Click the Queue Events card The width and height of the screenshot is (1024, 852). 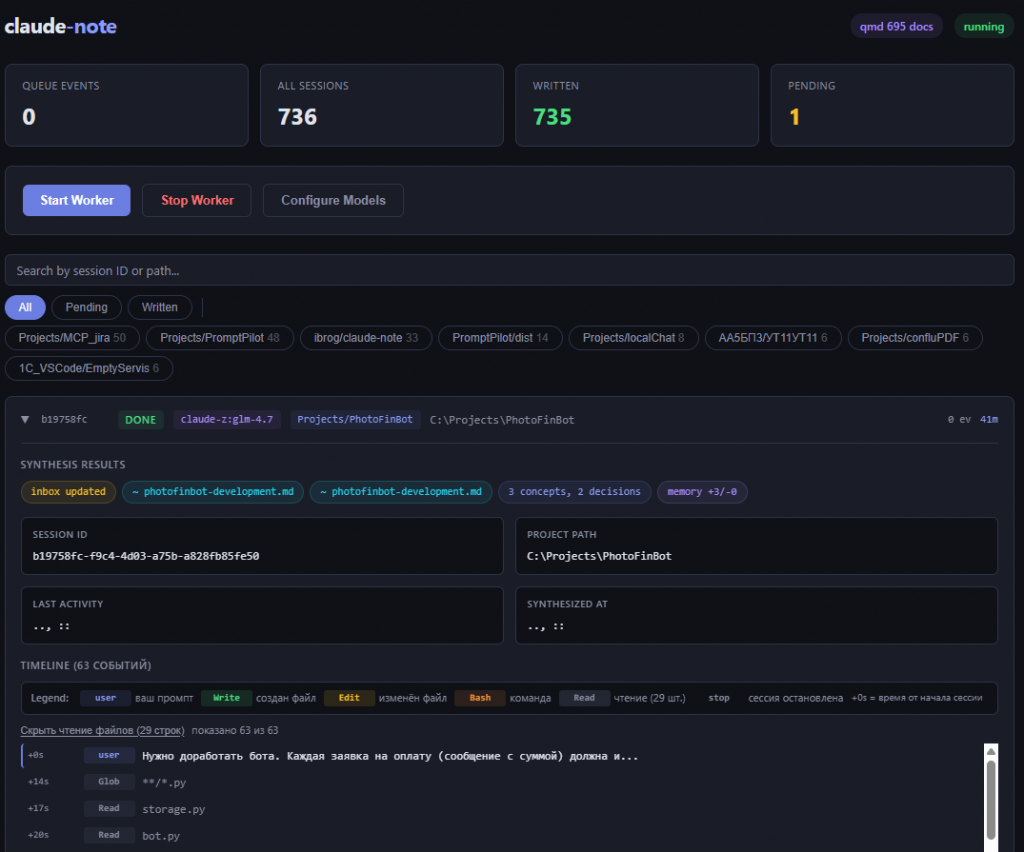pos(127,105)
